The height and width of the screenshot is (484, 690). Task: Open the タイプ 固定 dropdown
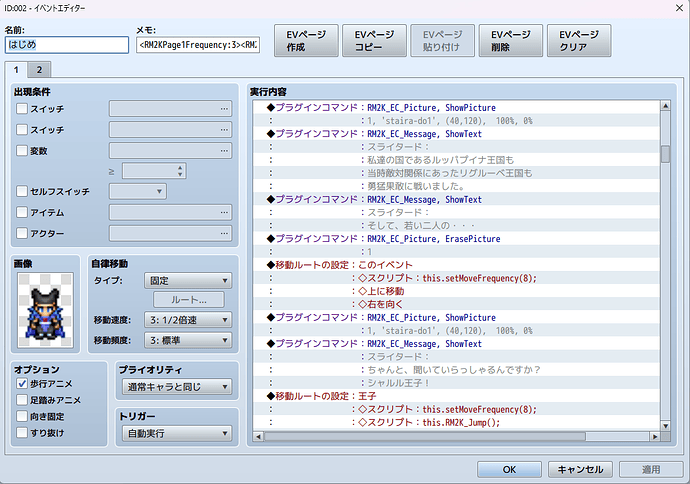(x=188, y=281)
